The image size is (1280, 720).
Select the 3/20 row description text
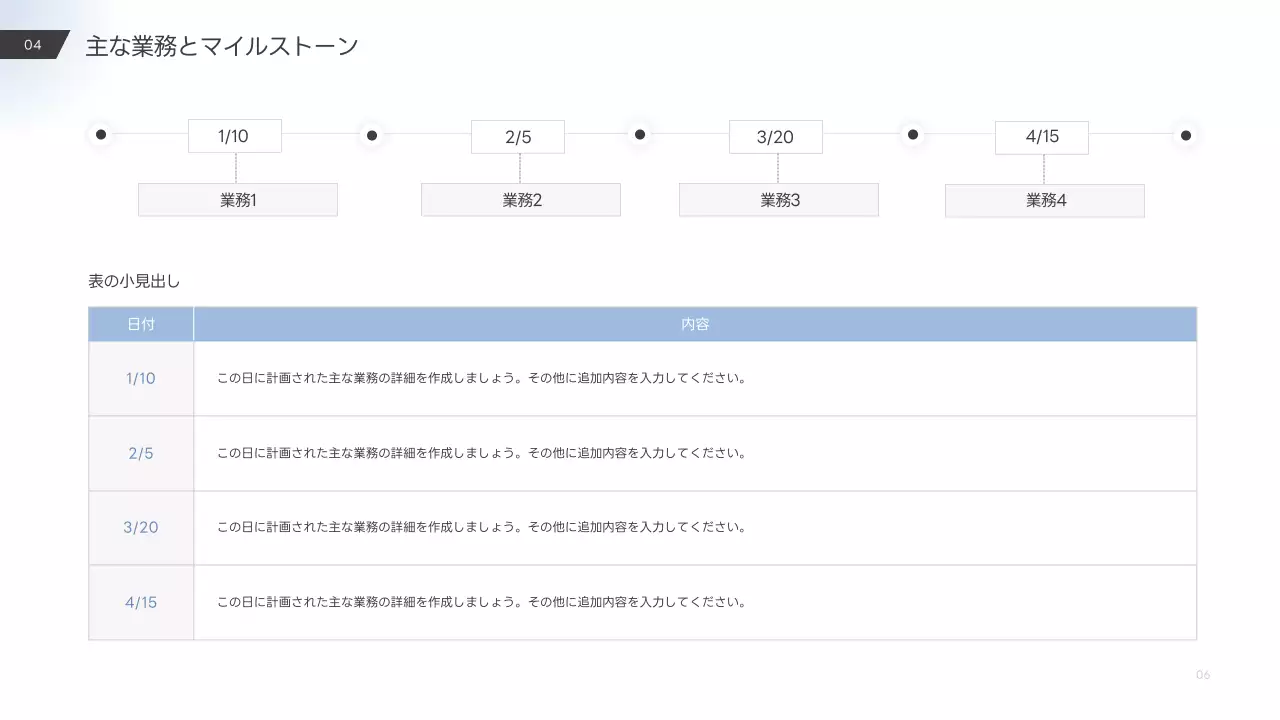479,527
